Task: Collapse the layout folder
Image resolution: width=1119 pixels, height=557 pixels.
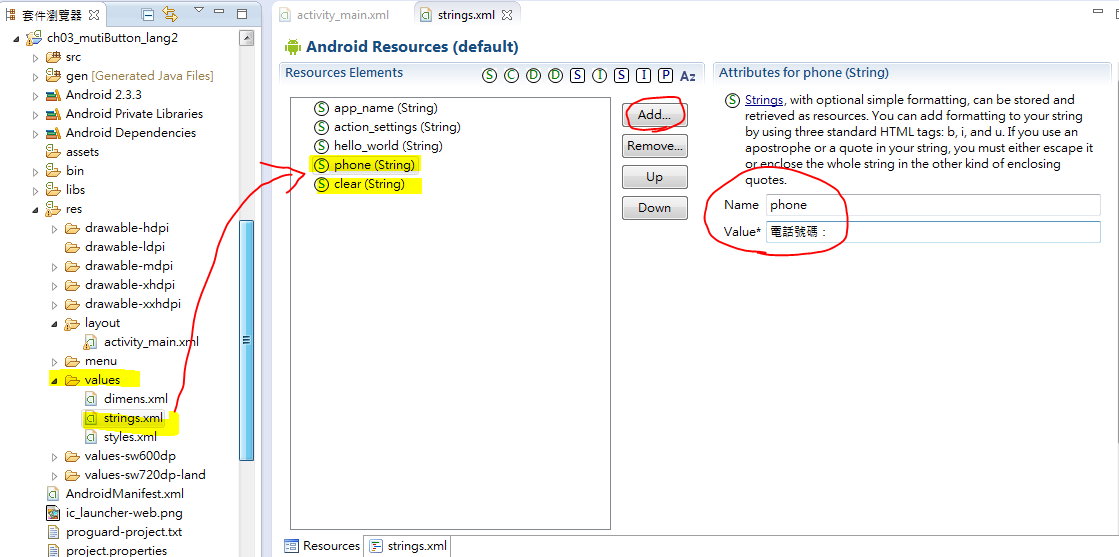Action: coord(54,323)
